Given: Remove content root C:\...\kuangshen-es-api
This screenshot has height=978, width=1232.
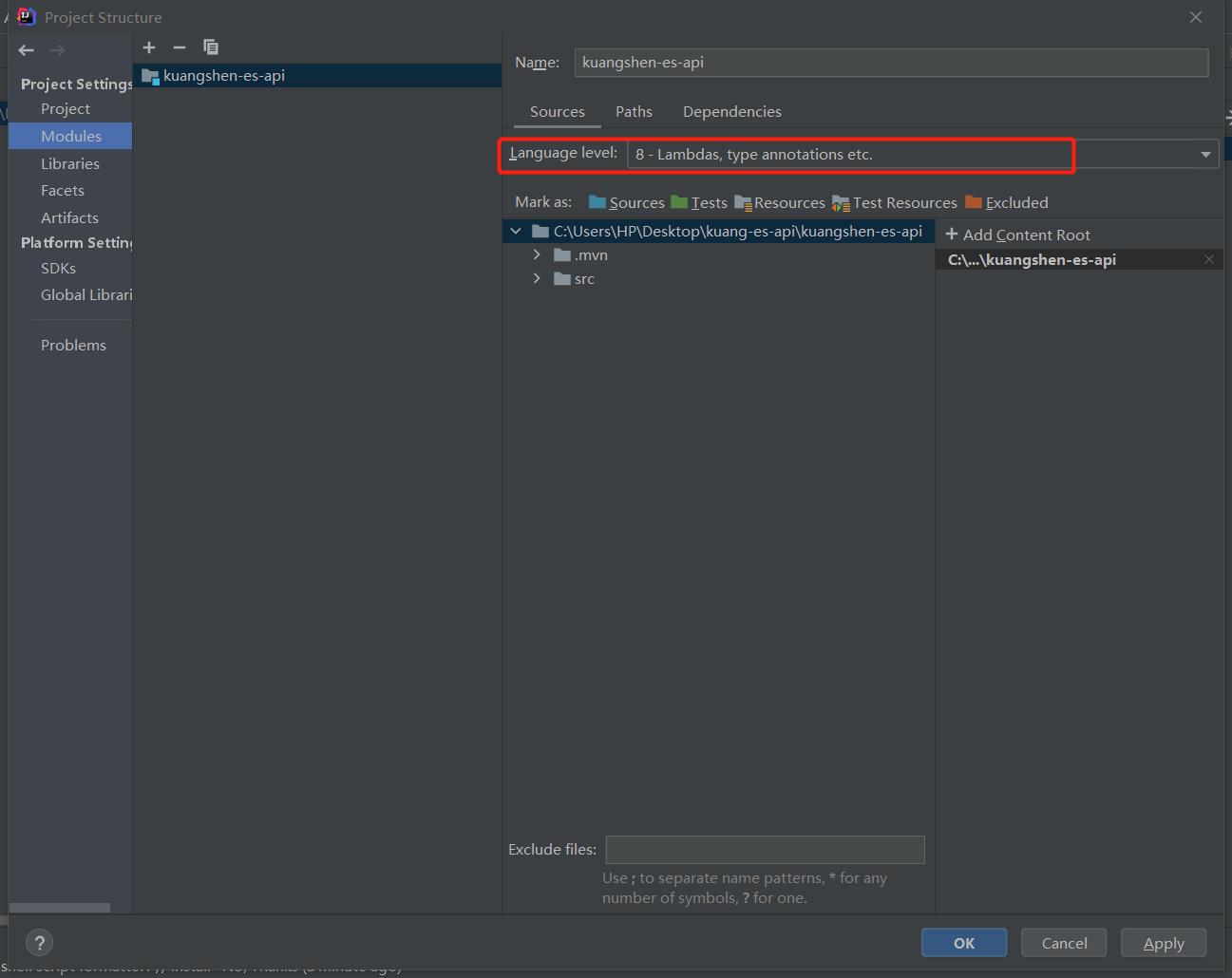Looking at the screenshot, I should tap(1209, 259).
